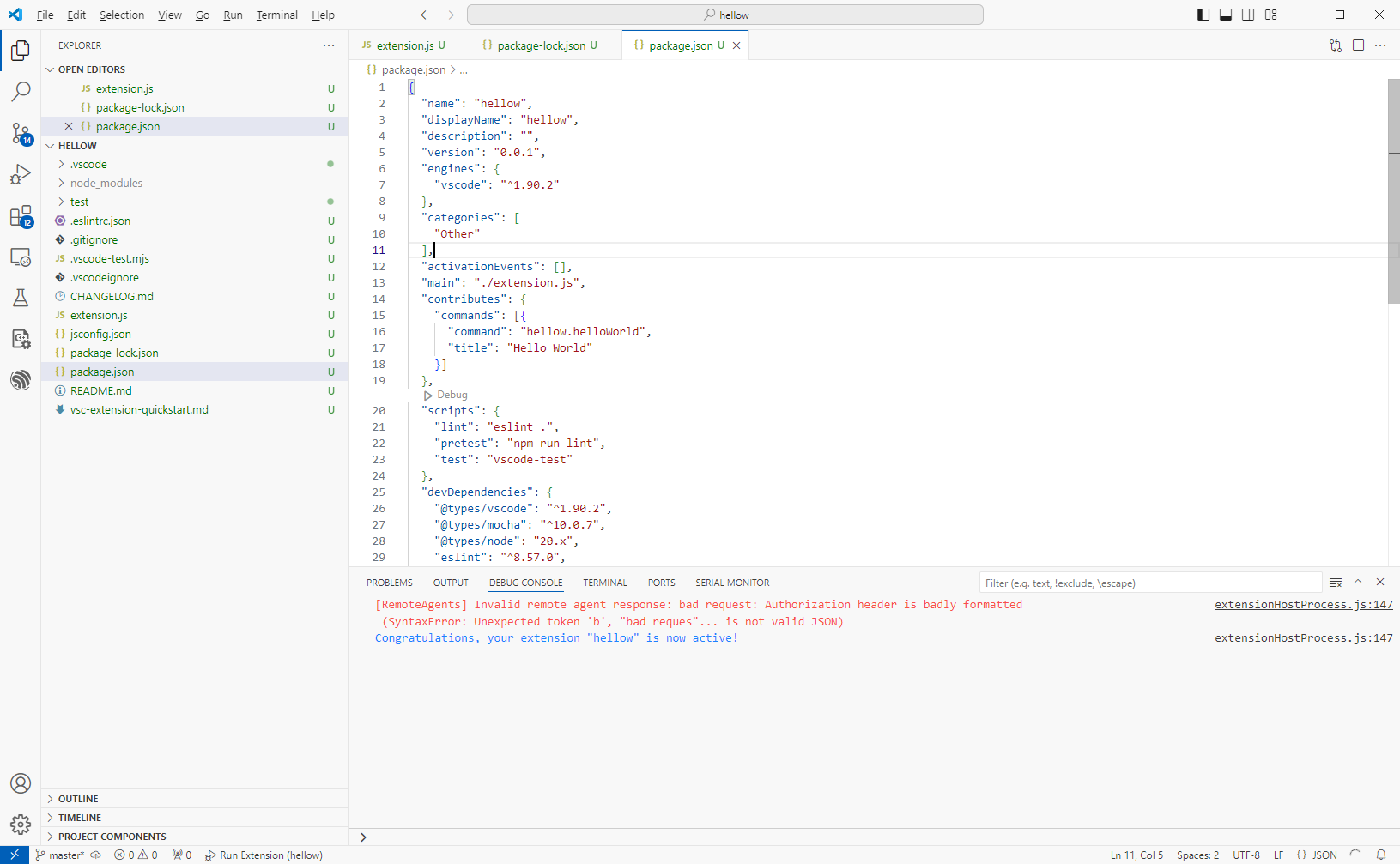This screenshot has width=1400, height=864.
Task: Maximize the panel with chevron up
Action: point(1358,582)
